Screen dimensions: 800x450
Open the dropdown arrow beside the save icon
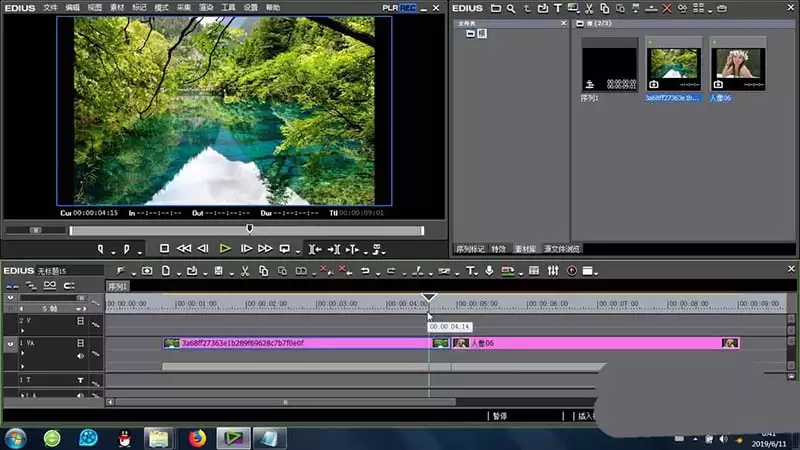[x=232, y=274]
